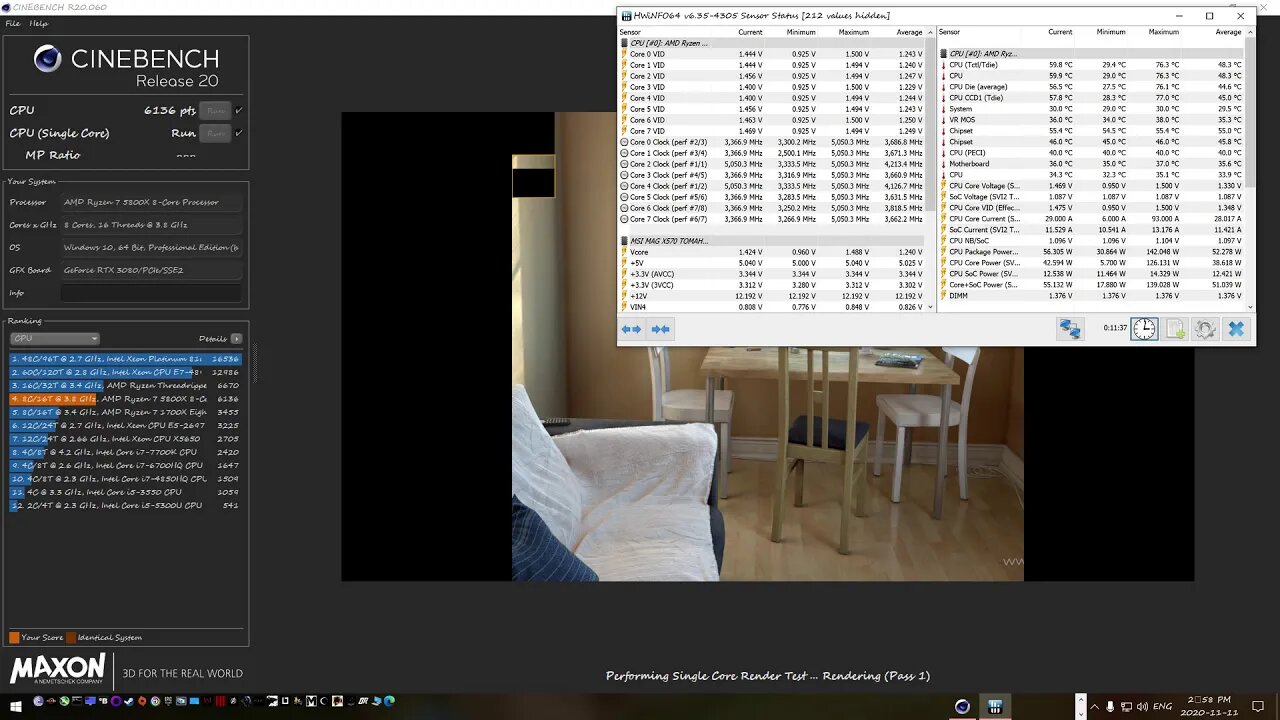Viewport: 1280px width, 720px height.
Task: Click the Minimum column header in left pane
Action: 801,32
